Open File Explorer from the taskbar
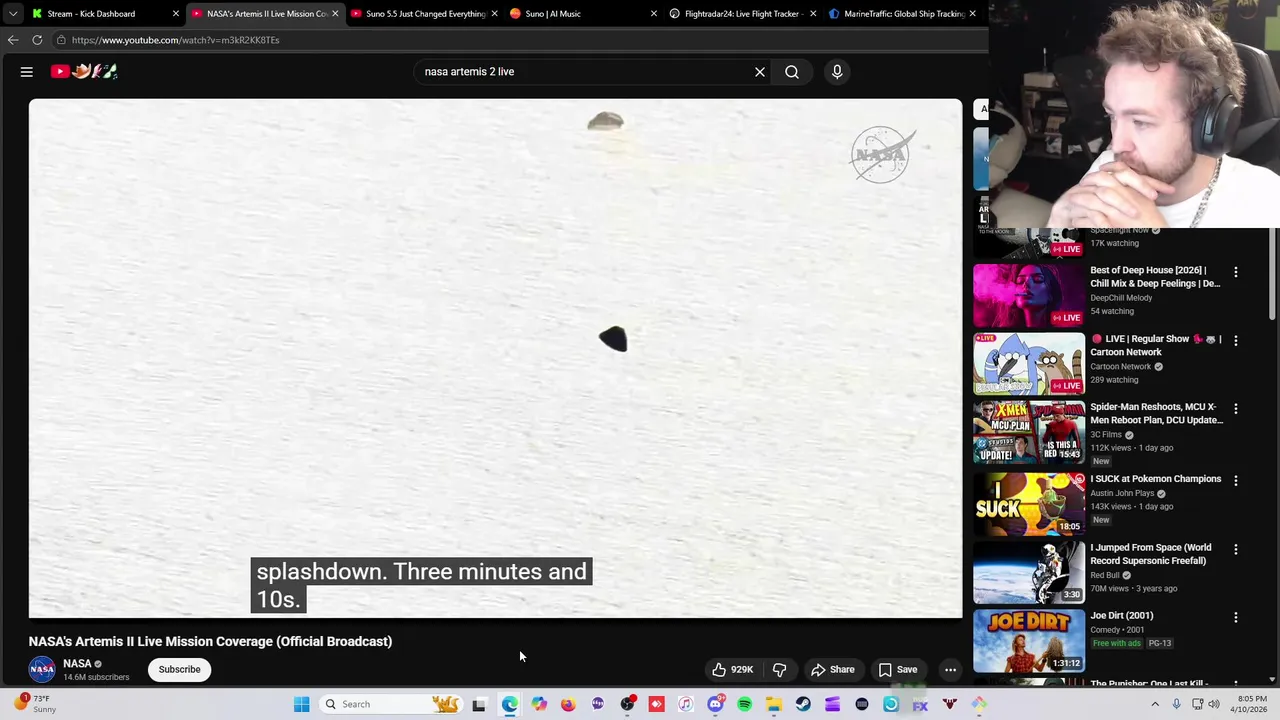Screen dimensions: 1280x720 click(x=774, y=704)
